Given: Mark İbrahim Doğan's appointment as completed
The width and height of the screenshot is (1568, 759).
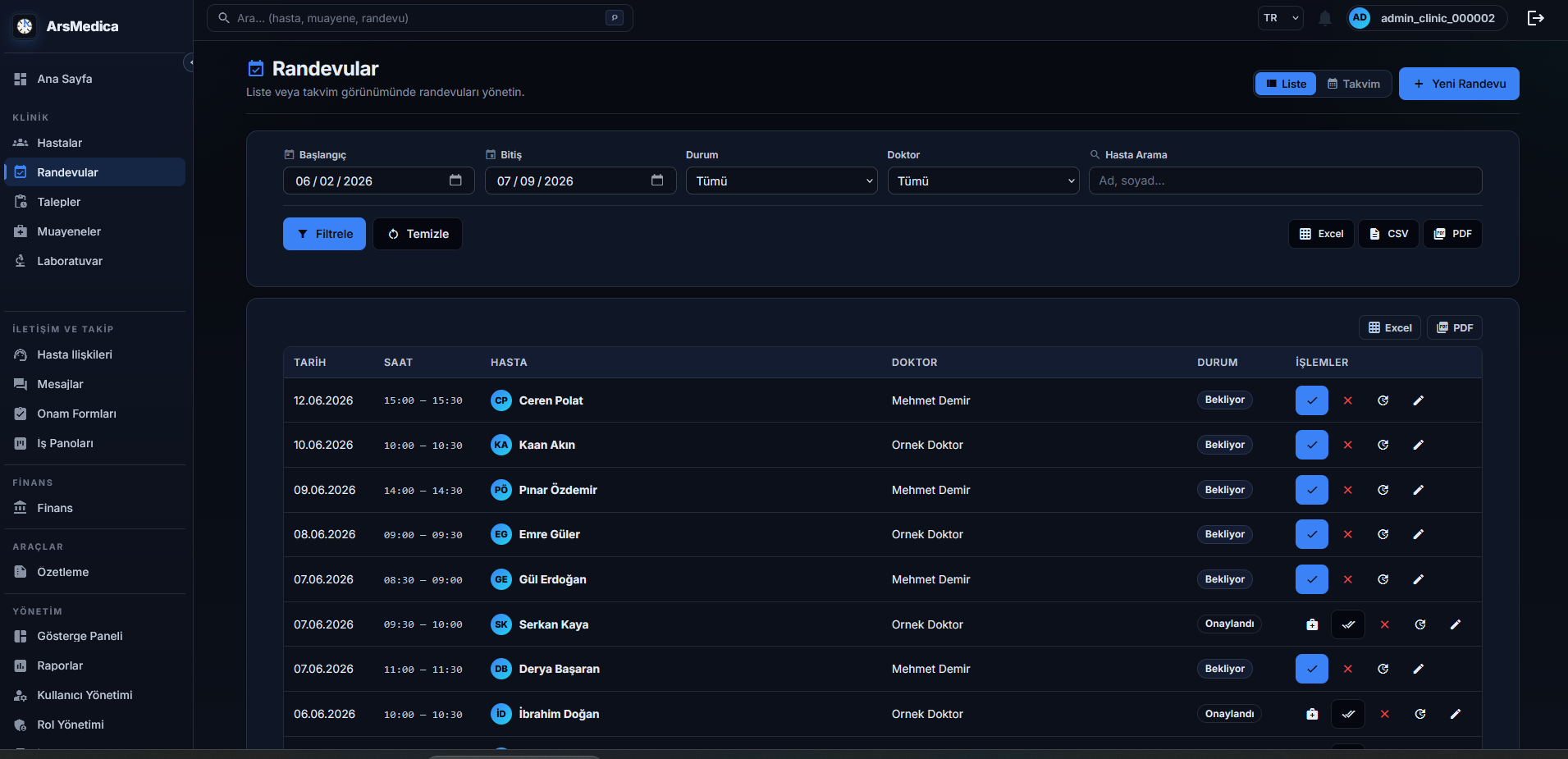Looking at the screenshot, I should coord(1347,714).
